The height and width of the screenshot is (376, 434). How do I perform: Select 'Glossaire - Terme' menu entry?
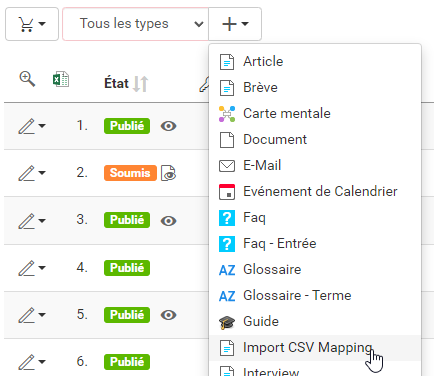point(315,296)
